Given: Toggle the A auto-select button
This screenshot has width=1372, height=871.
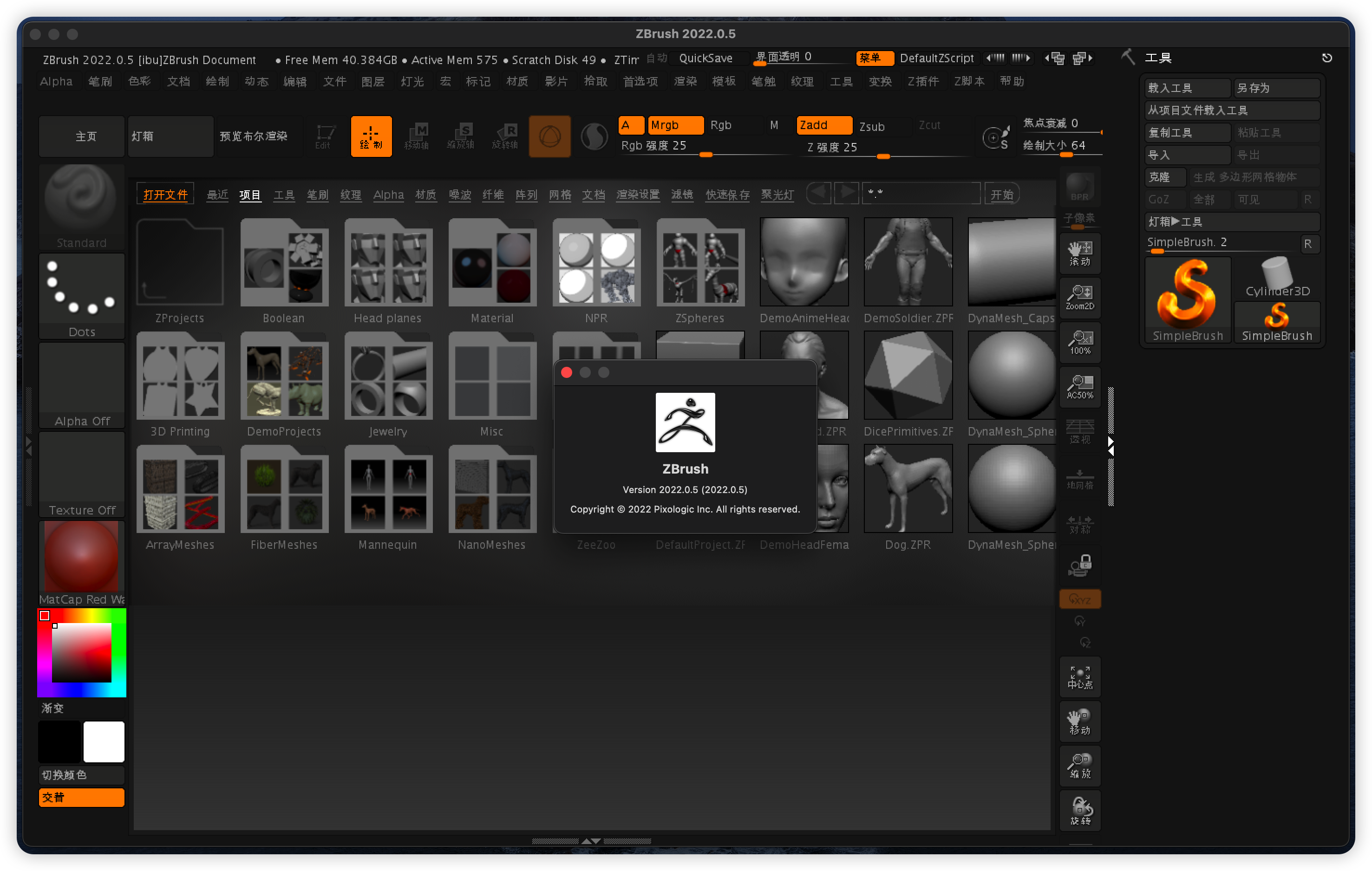Looking at the screenshot, I should pos(631,125).
